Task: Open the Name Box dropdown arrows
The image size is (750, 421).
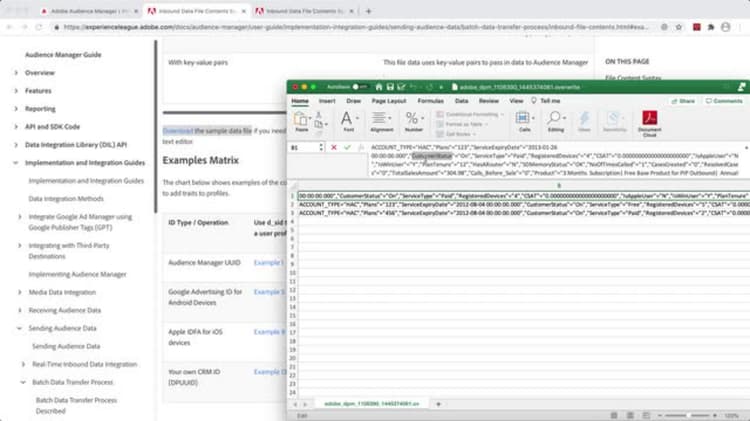Action: [321, 147]
